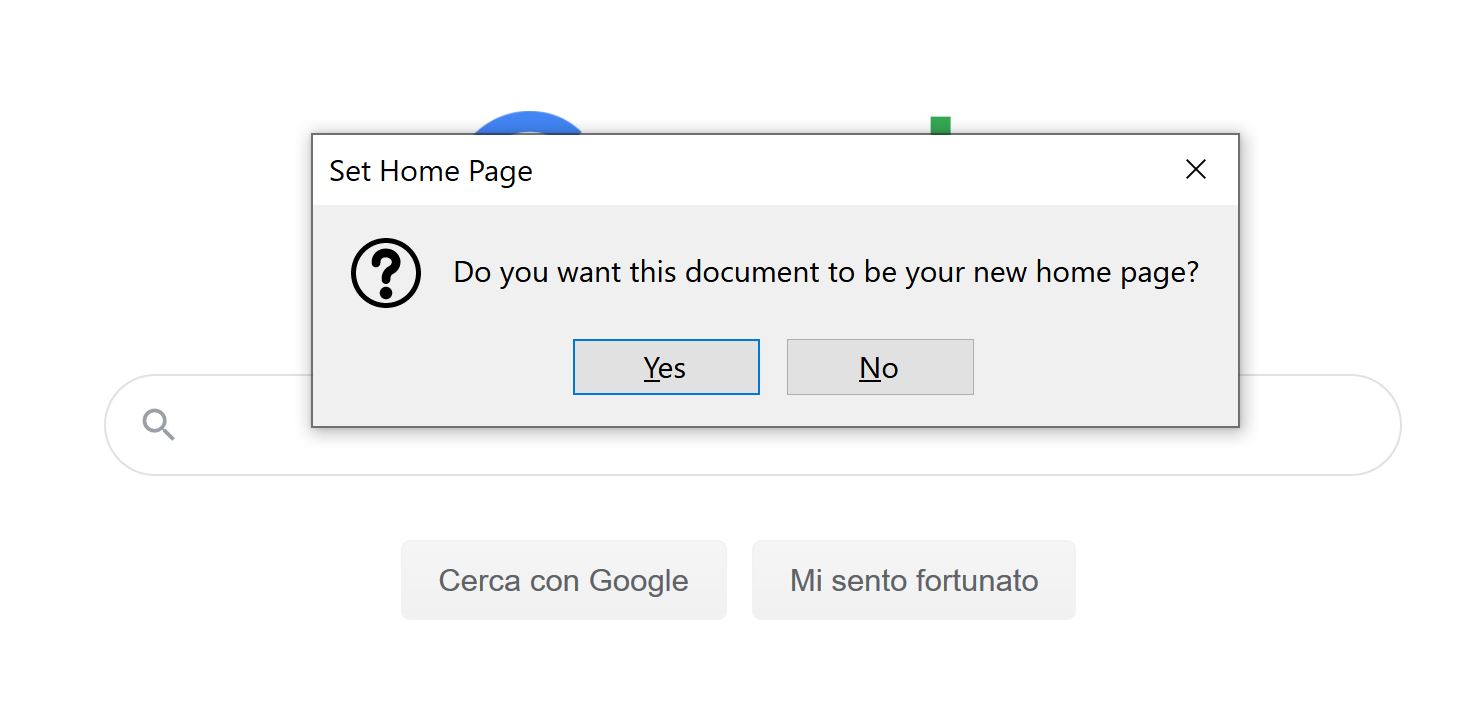Decline by choosing the No button
The height and width of the screenshot is (720, 1482).
(x=880, y=367)
